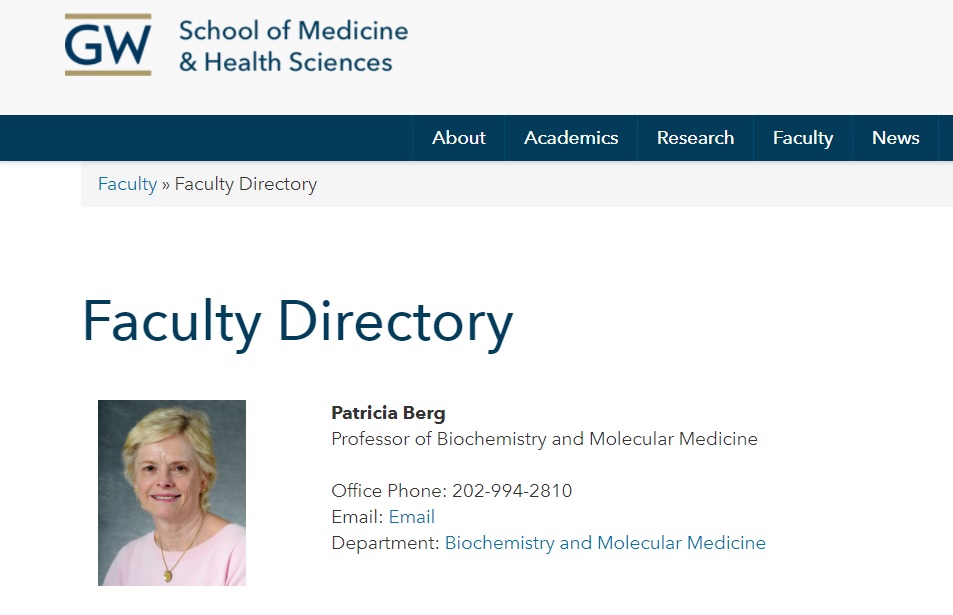Open the About menu item
953x615 pixels.
(x=458, y=138)
